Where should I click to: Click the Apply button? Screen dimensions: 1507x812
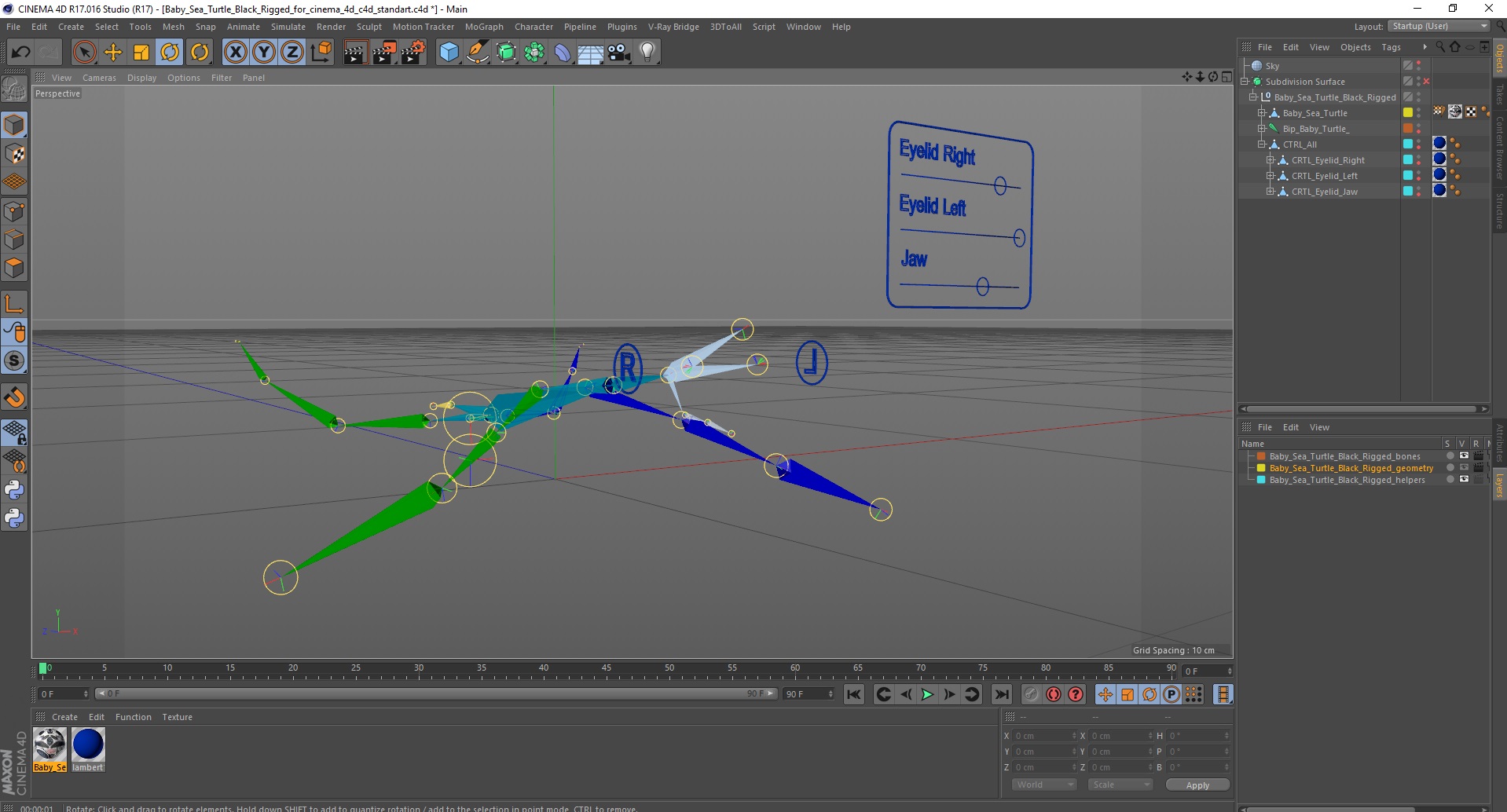click(x=1197, y=785)
